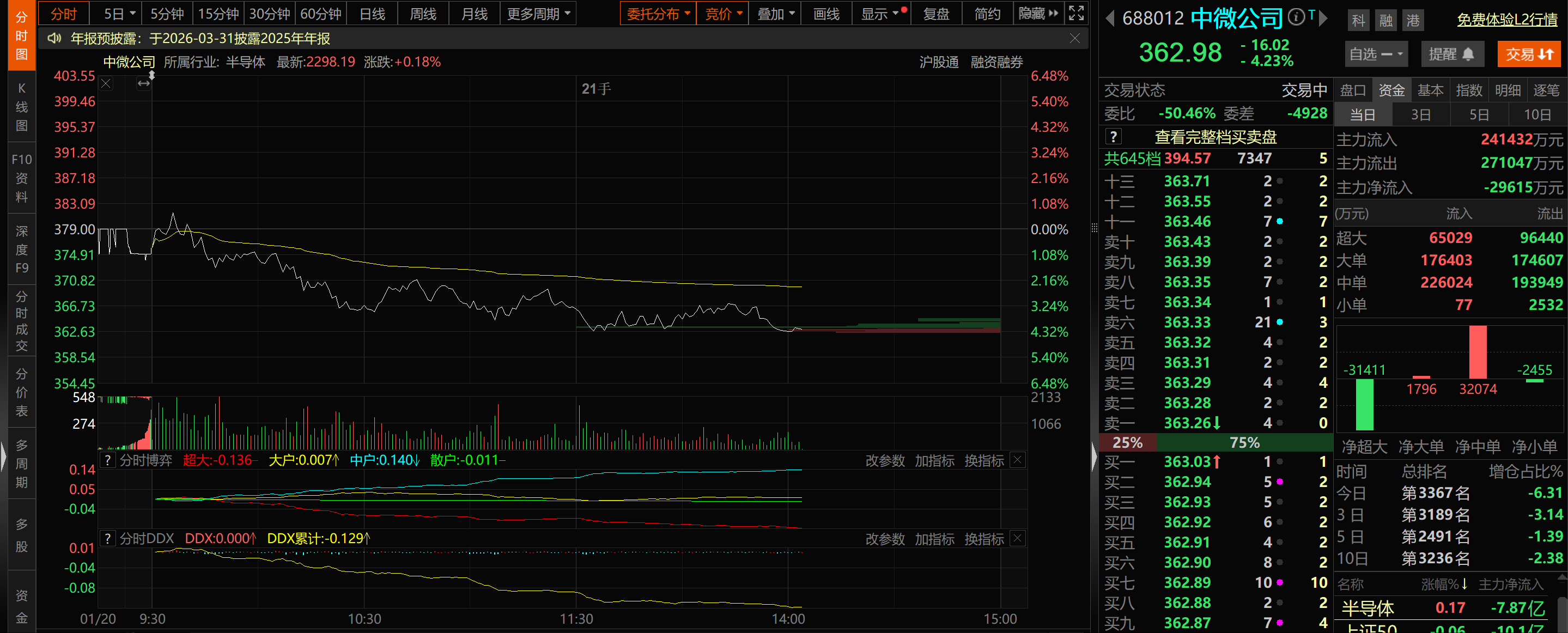This screenshot has height=633, width=1568.
Task: Click the speaker announcement icon
Action: [x=55, y=39]
